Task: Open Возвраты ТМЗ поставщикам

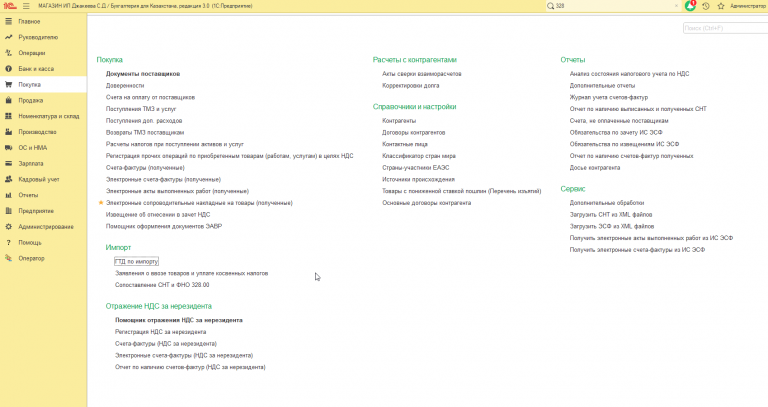Action: (x=145, y=132)
